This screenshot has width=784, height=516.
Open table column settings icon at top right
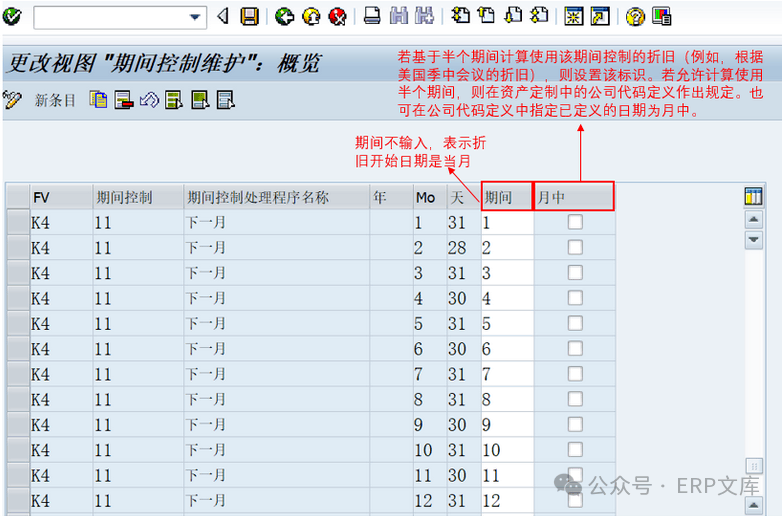tap(753, 197)
